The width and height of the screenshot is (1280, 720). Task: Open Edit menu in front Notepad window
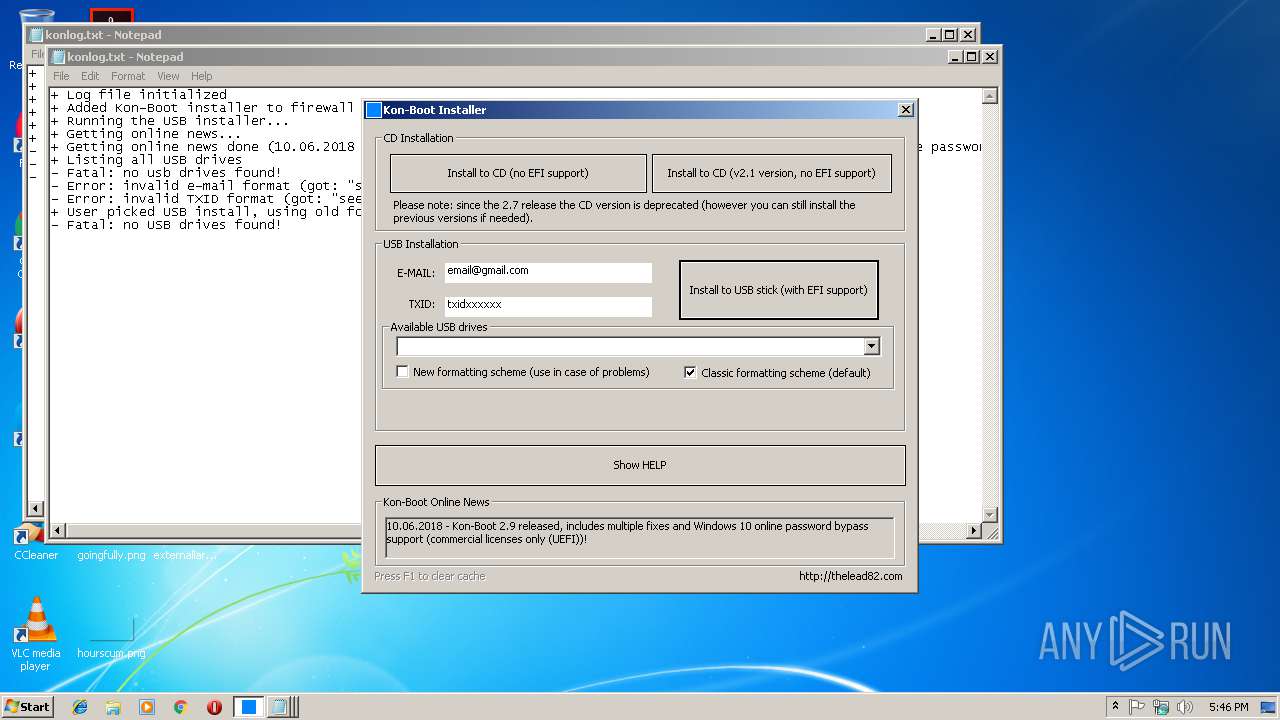(x=90, y=76)
